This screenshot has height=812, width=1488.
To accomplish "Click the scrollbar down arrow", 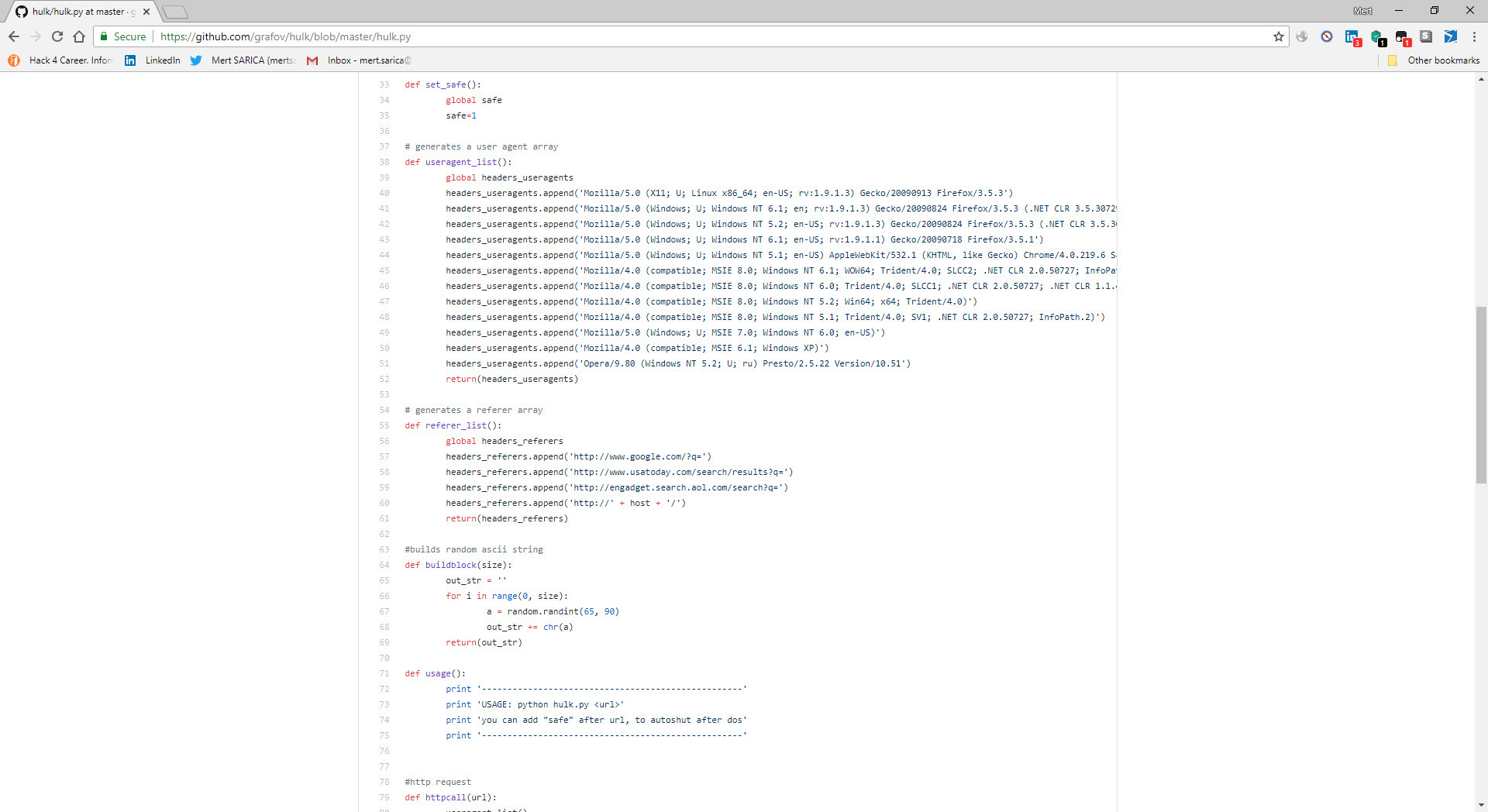I will pos(1481,806).
